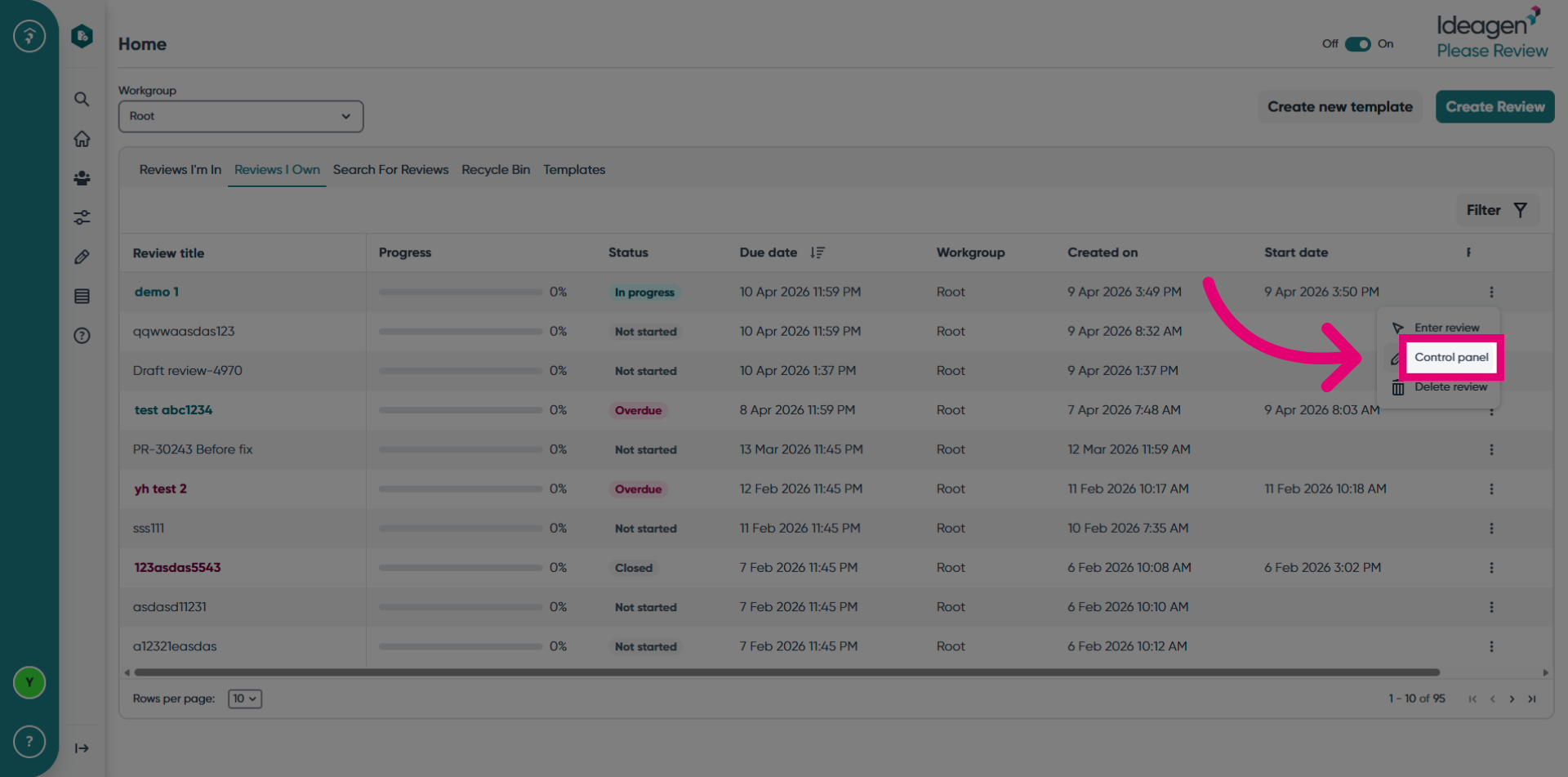
Task: Open actions menu for asdasd11231 row
Action: (1491, 607)
